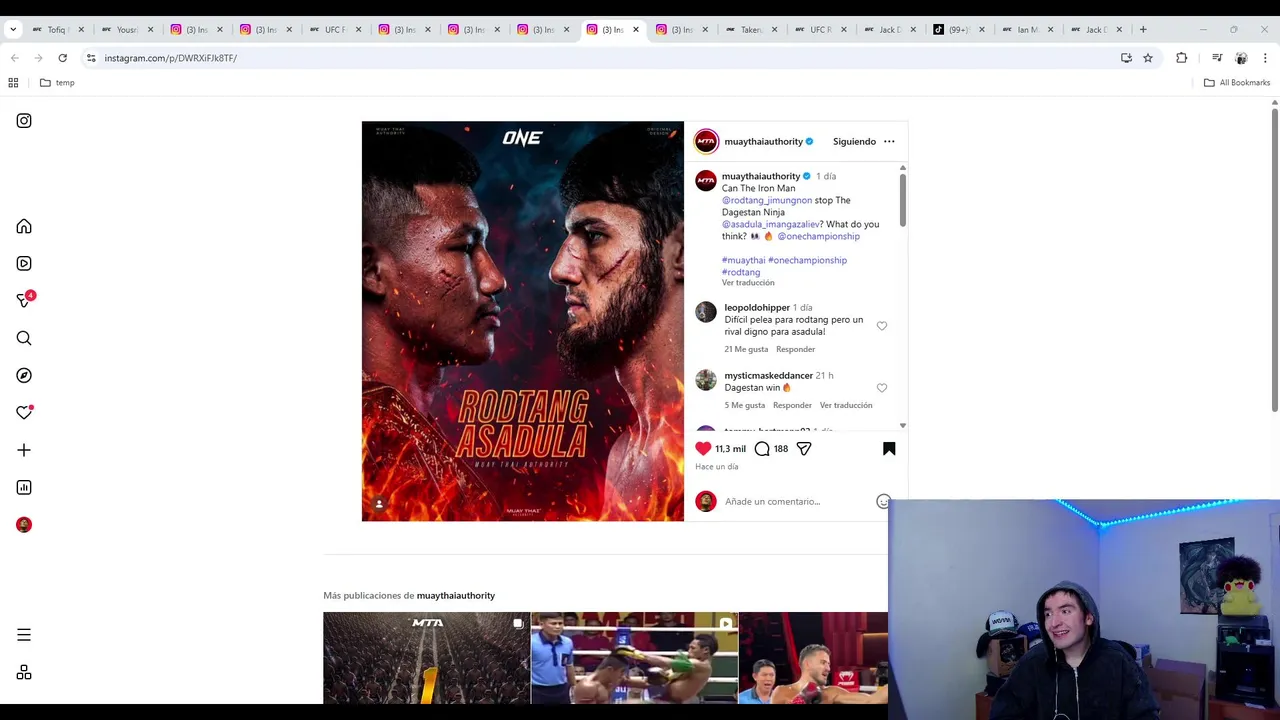Bookmark page with star icon

(x=1148, y=58)
